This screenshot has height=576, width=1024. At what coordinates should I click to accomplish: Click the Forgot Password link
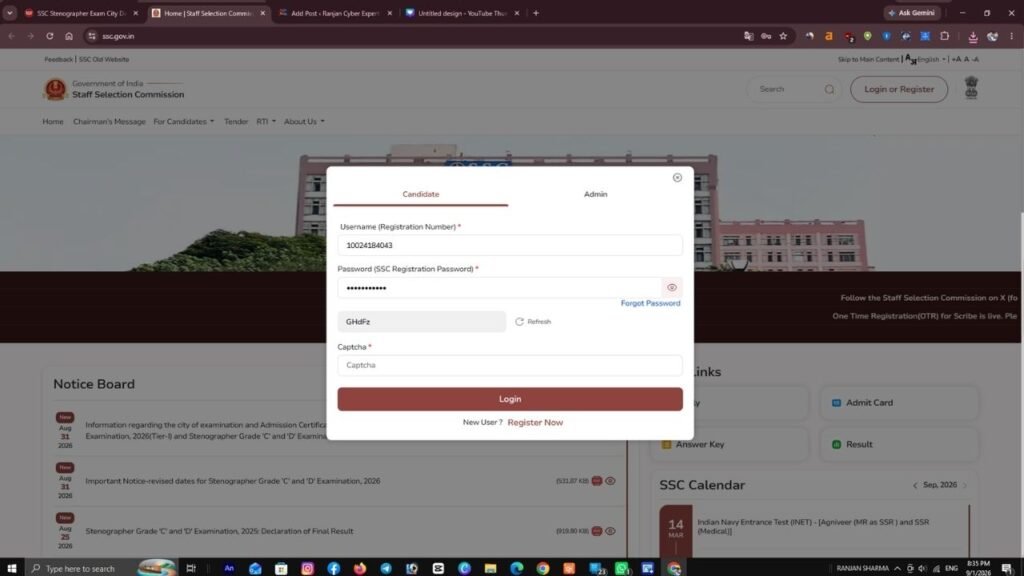tap(650, 303)
